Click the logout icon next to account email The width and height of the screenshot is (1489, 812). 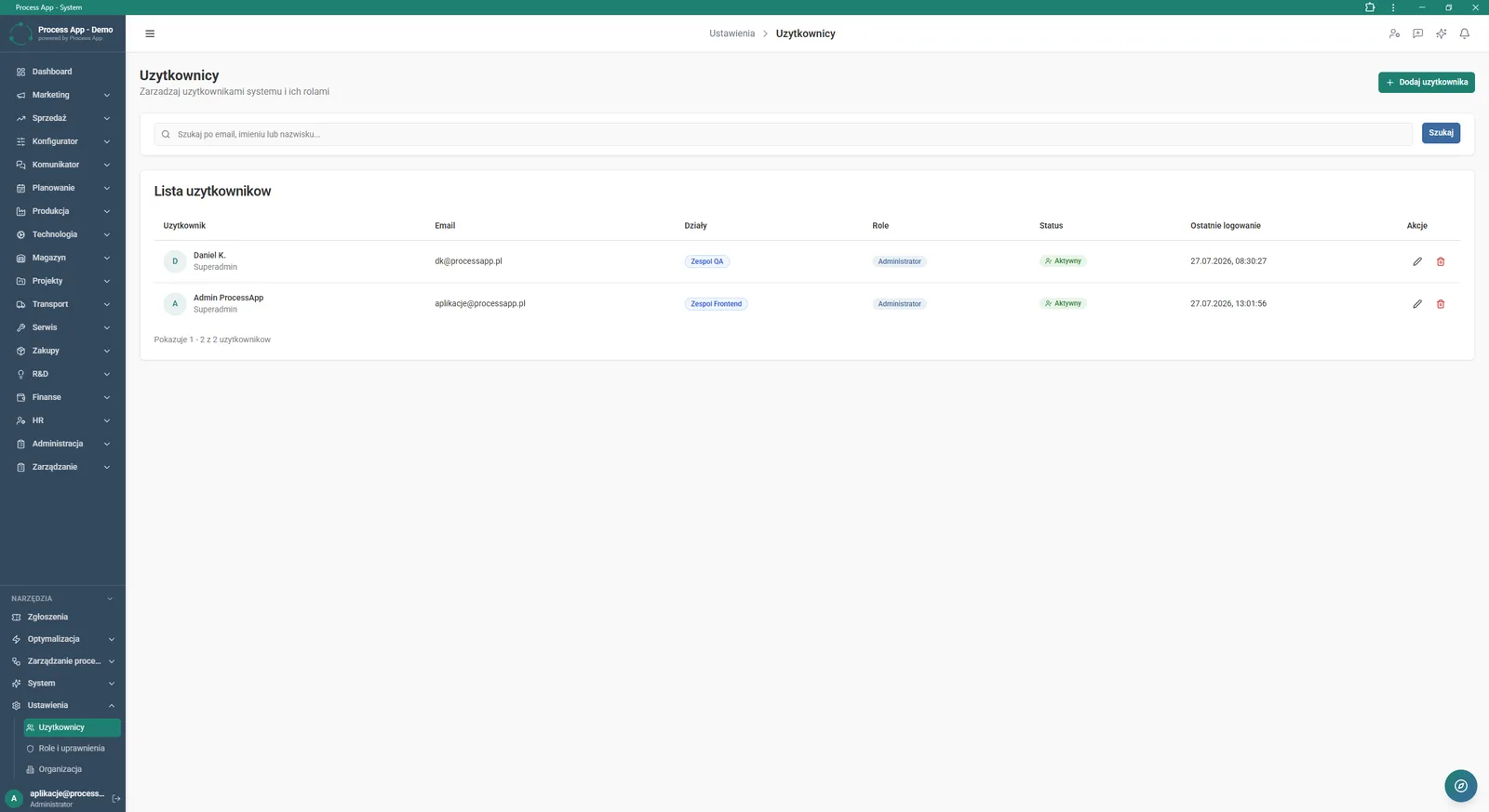point(116,798)
